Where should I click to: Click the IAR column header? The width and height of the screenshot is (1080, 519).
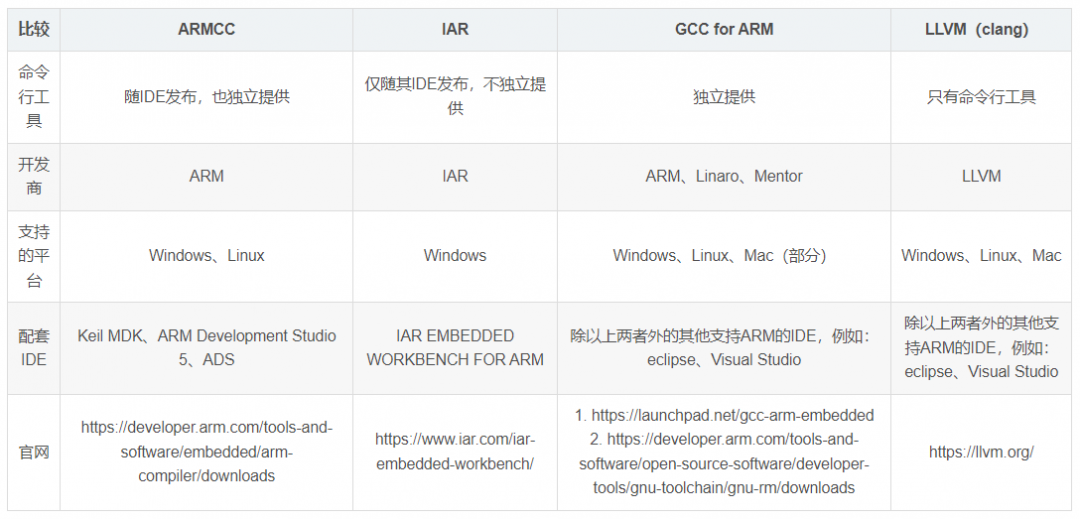[455, 29]
